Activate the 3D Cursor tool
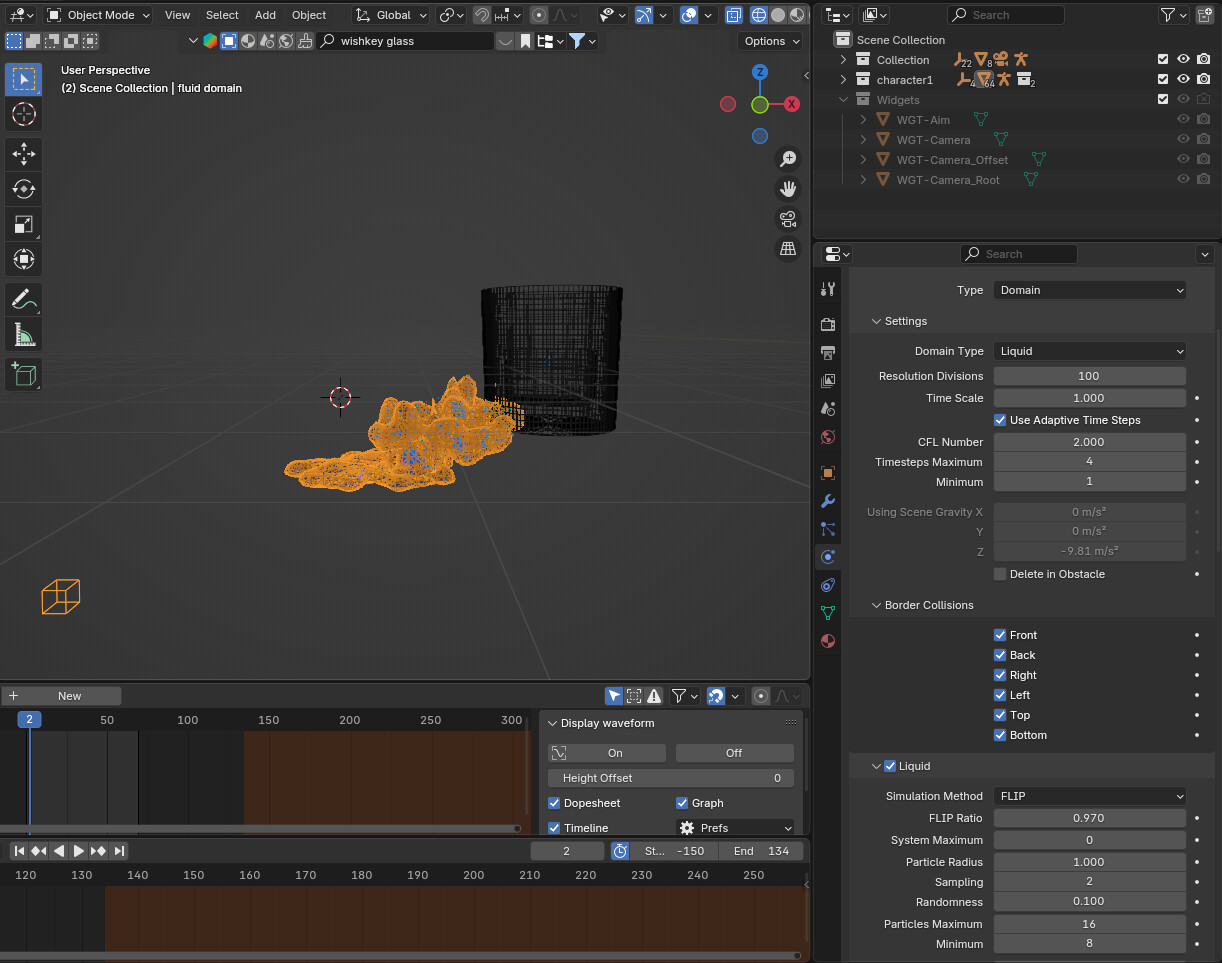The image size is (1222, 963). coord(24,114)
